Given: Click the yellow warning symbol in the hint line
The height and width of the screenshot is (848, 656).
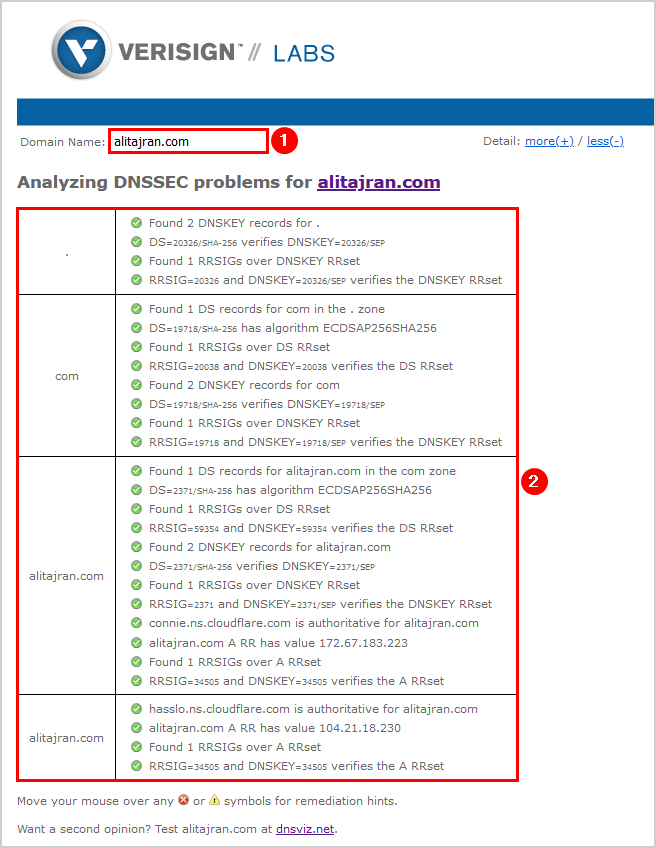Looking at the screenshot, I should pos(214,800).
